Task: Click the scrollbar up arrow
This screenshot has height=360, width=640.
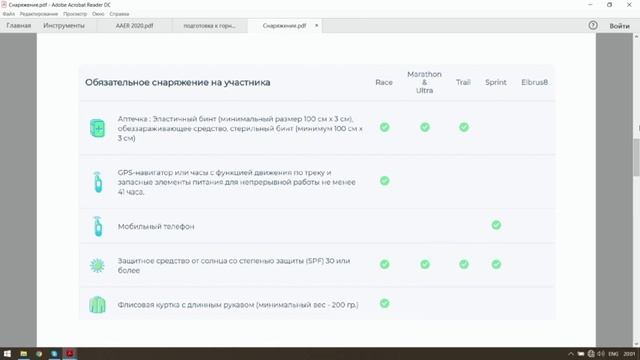Action: coord(636,37)
